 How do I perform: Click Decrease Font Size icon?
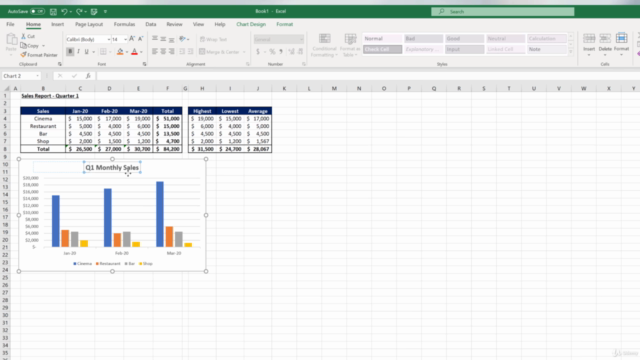[140, 39]
